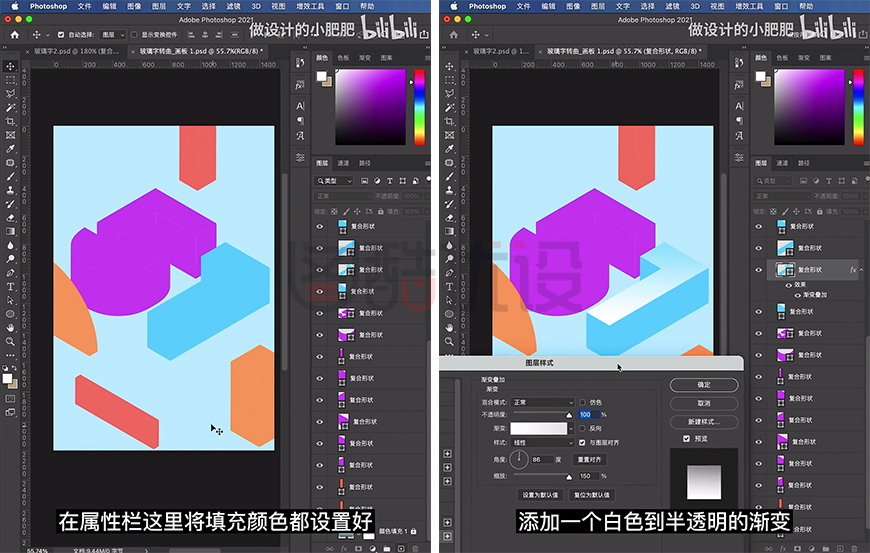Enable 显示变换控件 checkbox in left options bar
The height and width of the screenshot is (553, 870).
coord(134,34)
